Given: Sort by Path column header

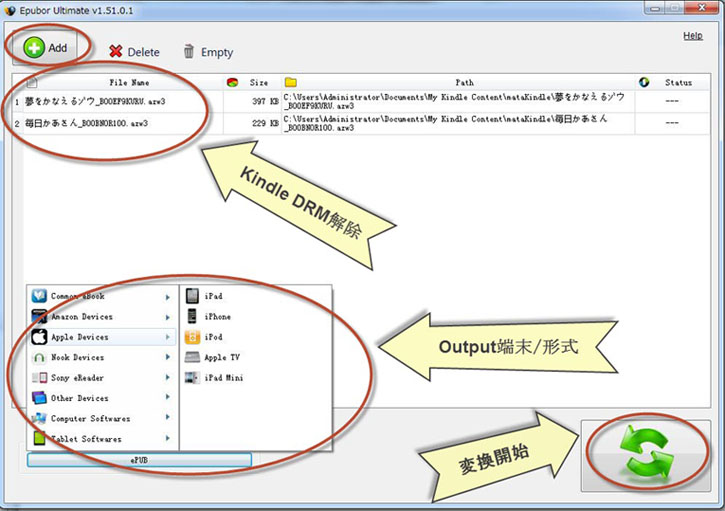Looking at the screenshot, I should [x=464, y=82].
